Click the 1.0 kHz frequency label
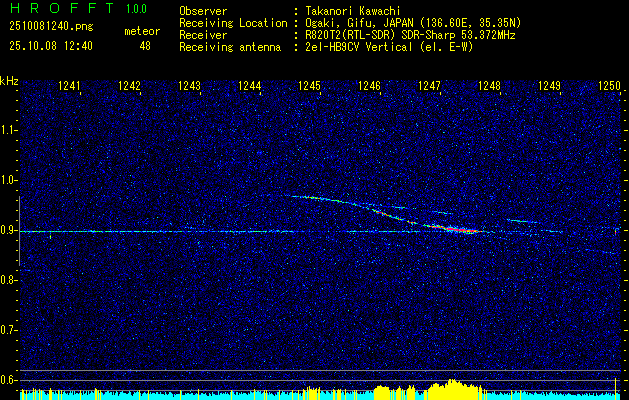 coord(8,180)
